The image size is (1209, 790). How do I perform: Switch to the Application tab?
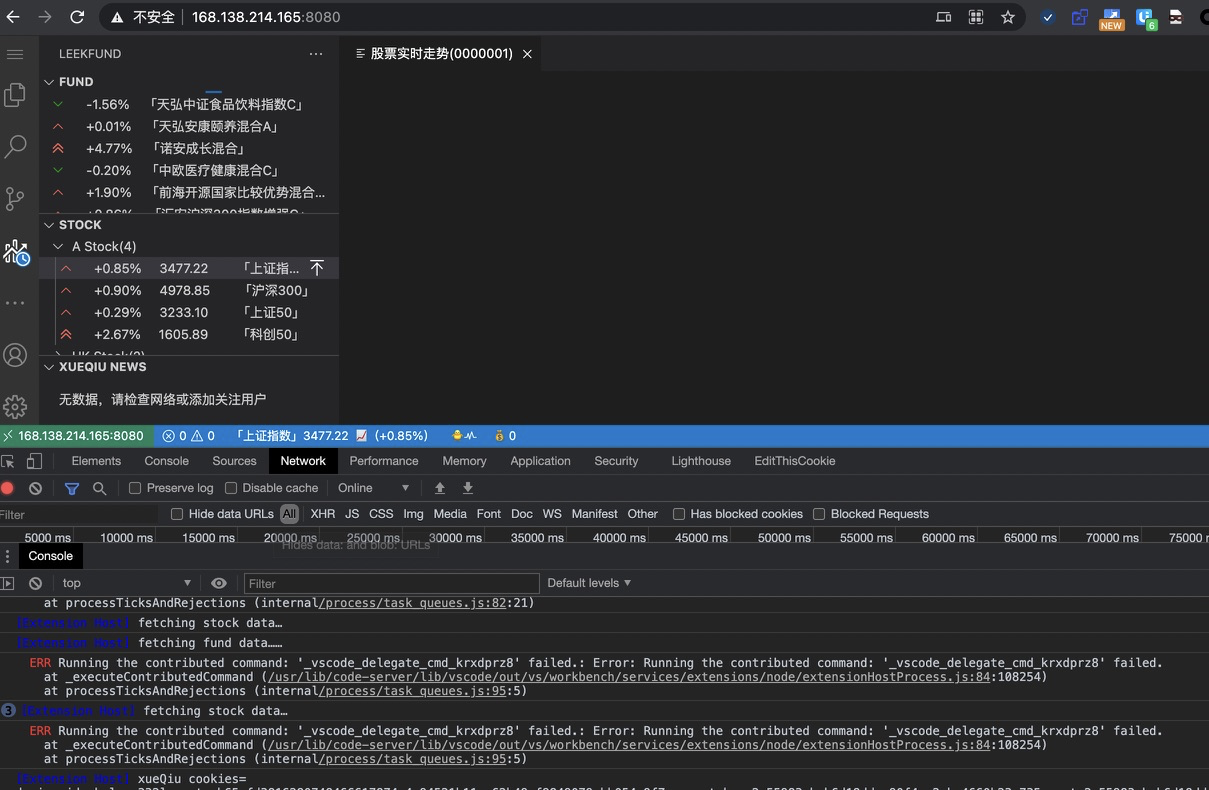coord(540,461)
